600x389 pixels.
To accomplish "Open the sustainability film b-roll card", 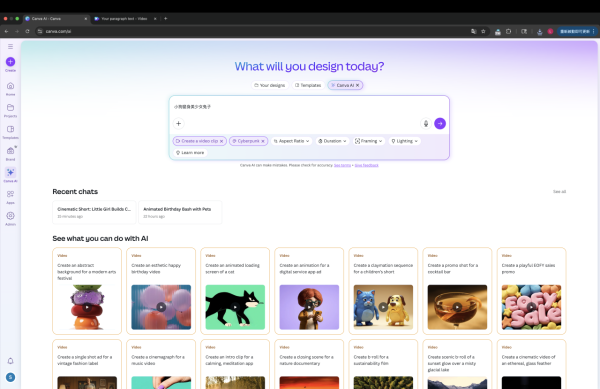I will tap(383, 365).
